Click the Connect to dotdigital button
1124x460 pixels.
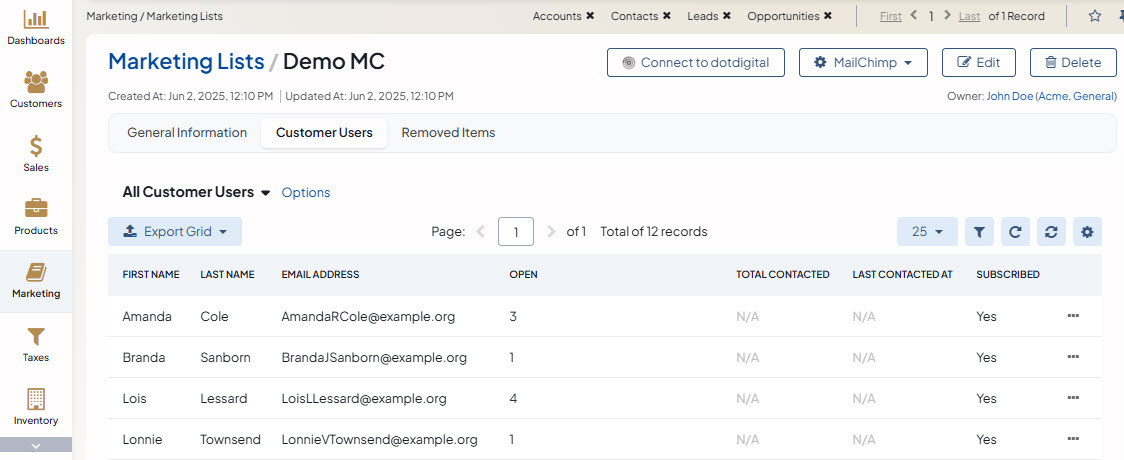coord(695,62)
